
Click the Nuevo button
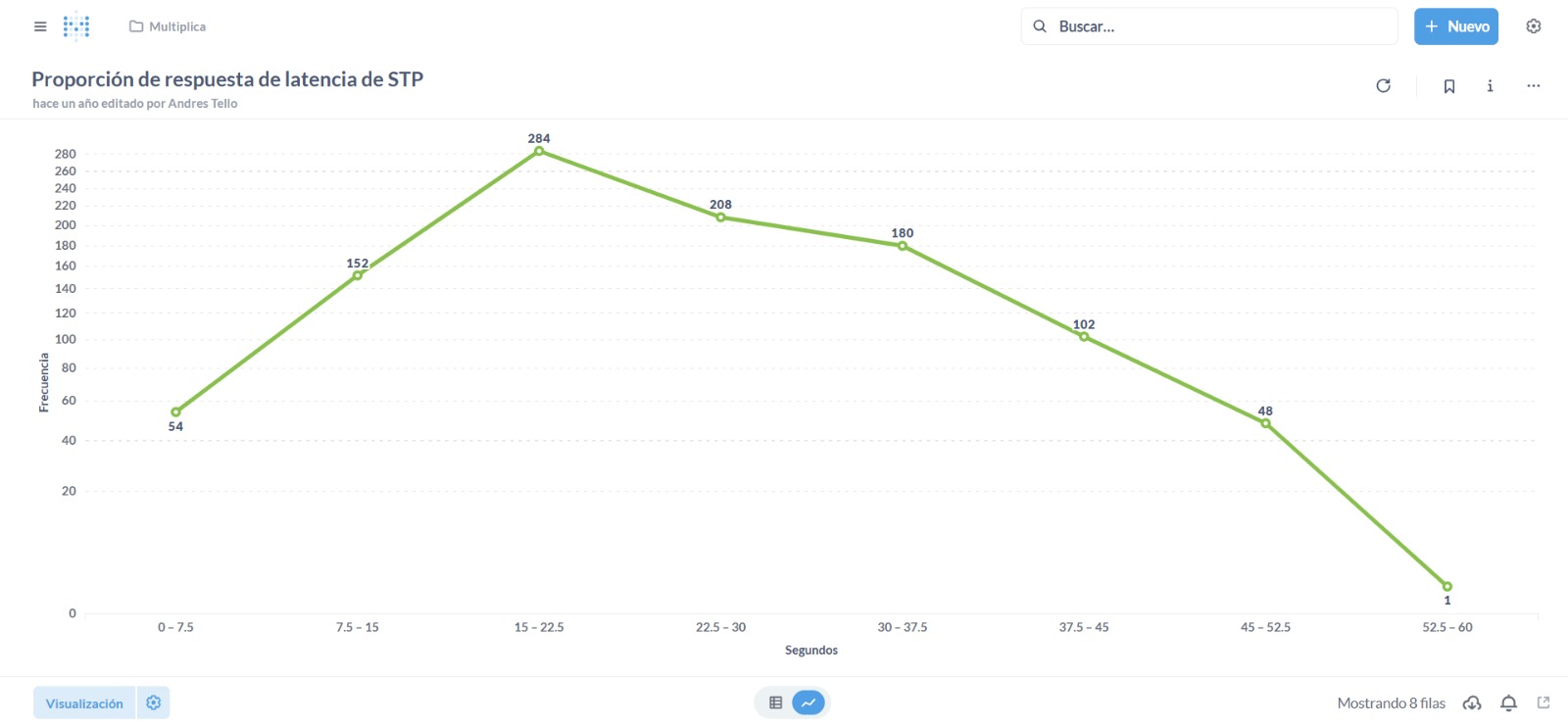coord(1455,26)
